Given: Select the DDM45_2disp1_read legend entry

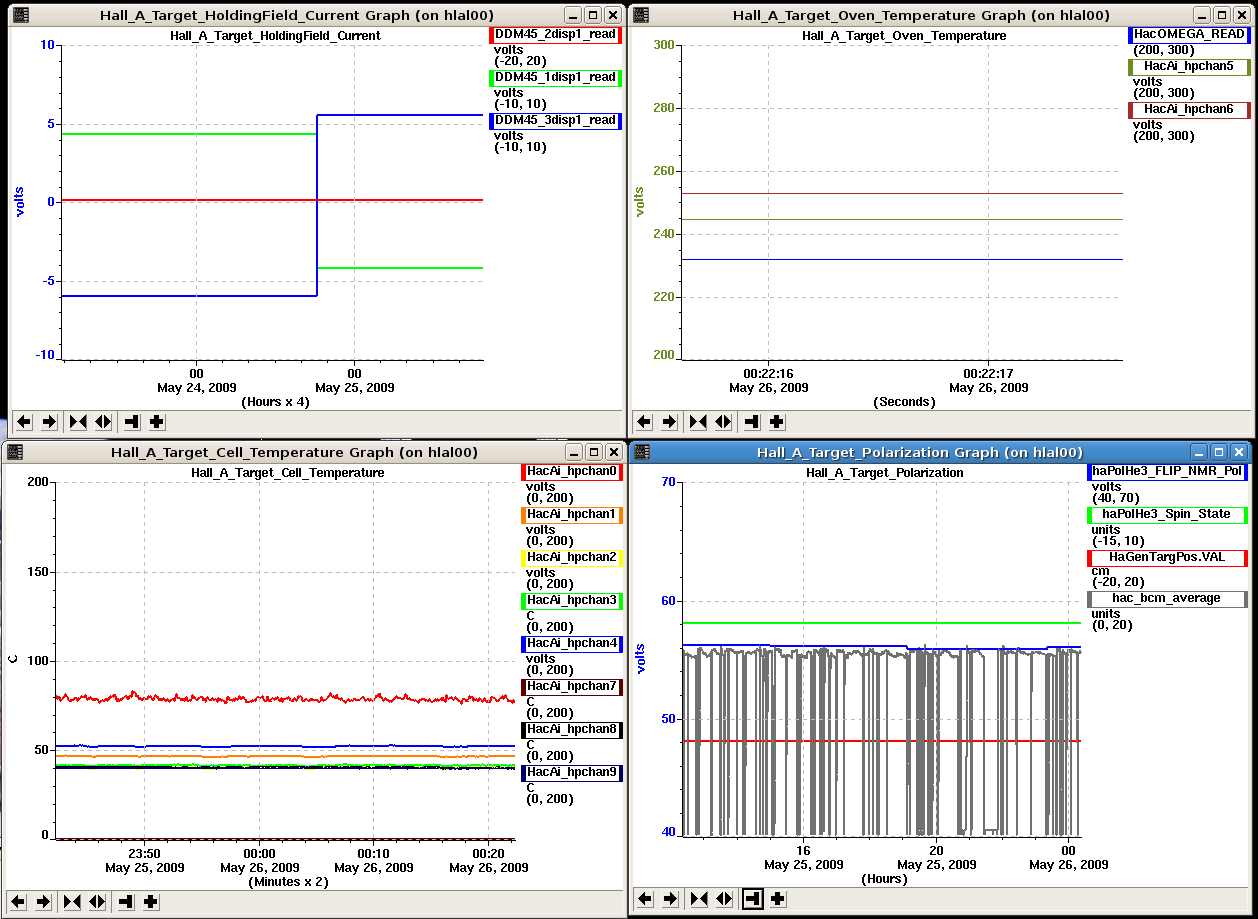Looking at the screenshot, I should pos(555,35).
